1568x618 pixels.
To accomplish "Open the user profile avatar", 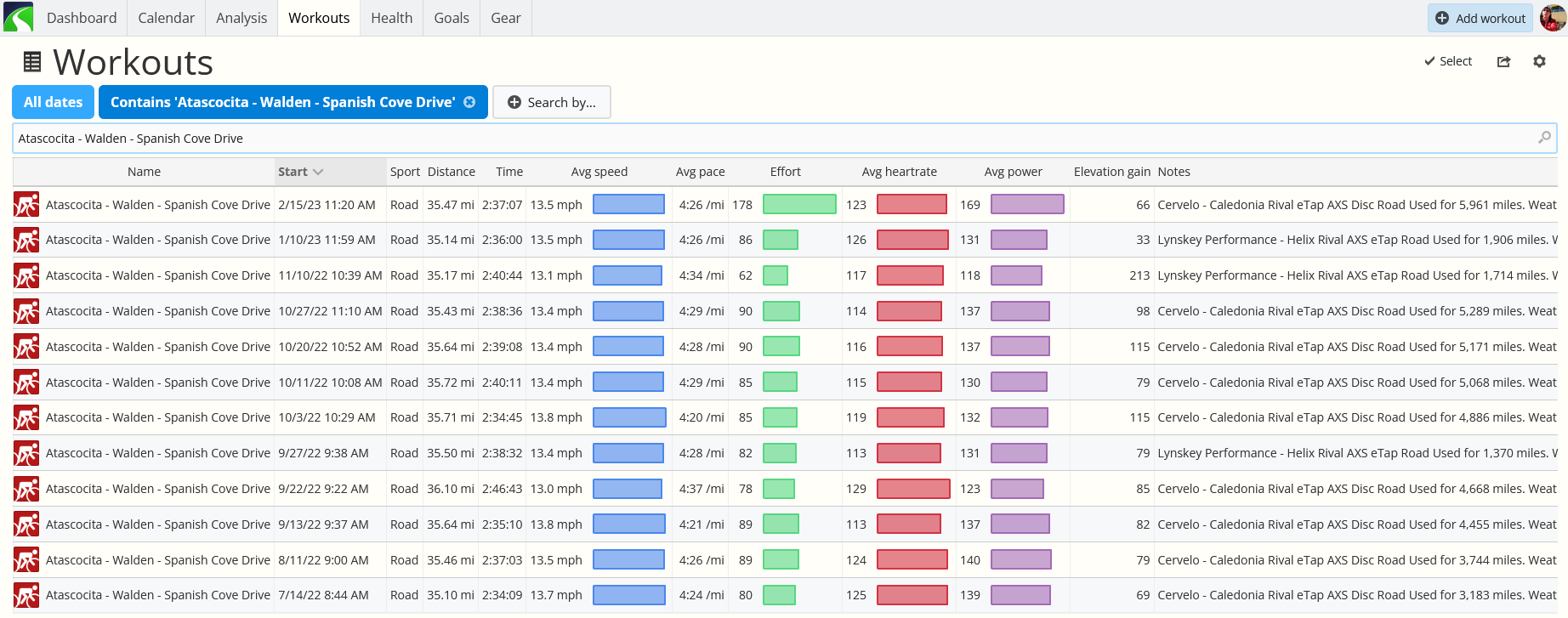I will tap(1553, 18).
